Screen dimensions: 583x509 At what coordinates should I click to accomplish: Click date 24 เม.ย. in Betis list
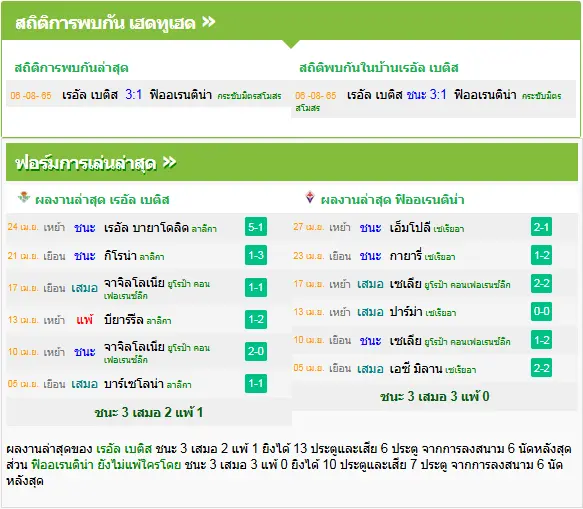23,227
